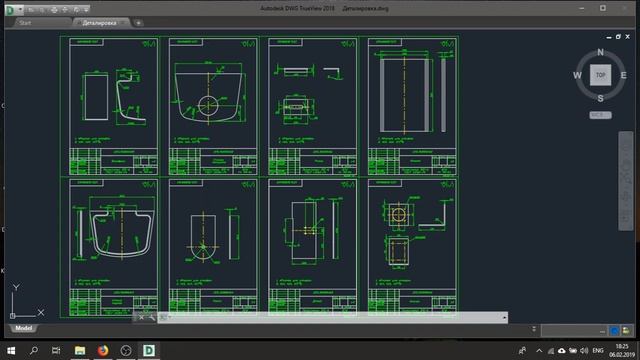The image size is (640, 360).
Task: Click the Open quick access toolbar icon
Action: pyautogui.click(x=31, y=9)
